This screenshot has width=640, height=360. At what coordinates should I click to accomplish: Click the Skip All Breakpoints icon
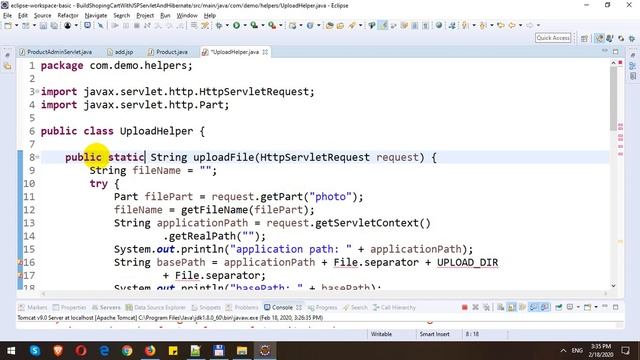pos(100,25)
